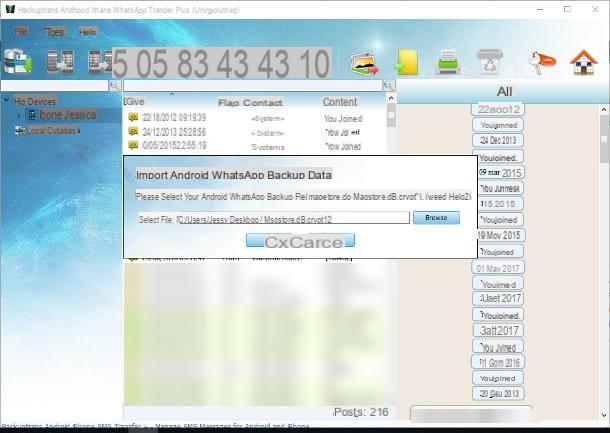610x433 pixels.
Task: Click the 24 Dec 2013 date bubble
Action: point(498,140)
